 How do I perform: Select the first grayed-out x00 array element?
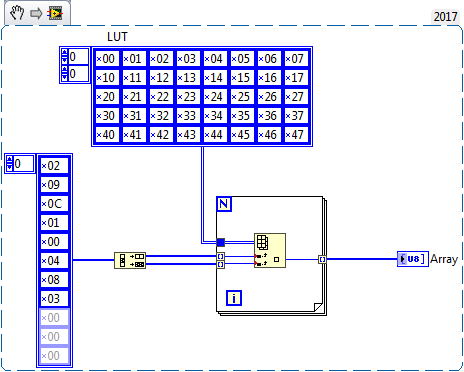coord(54,318)
